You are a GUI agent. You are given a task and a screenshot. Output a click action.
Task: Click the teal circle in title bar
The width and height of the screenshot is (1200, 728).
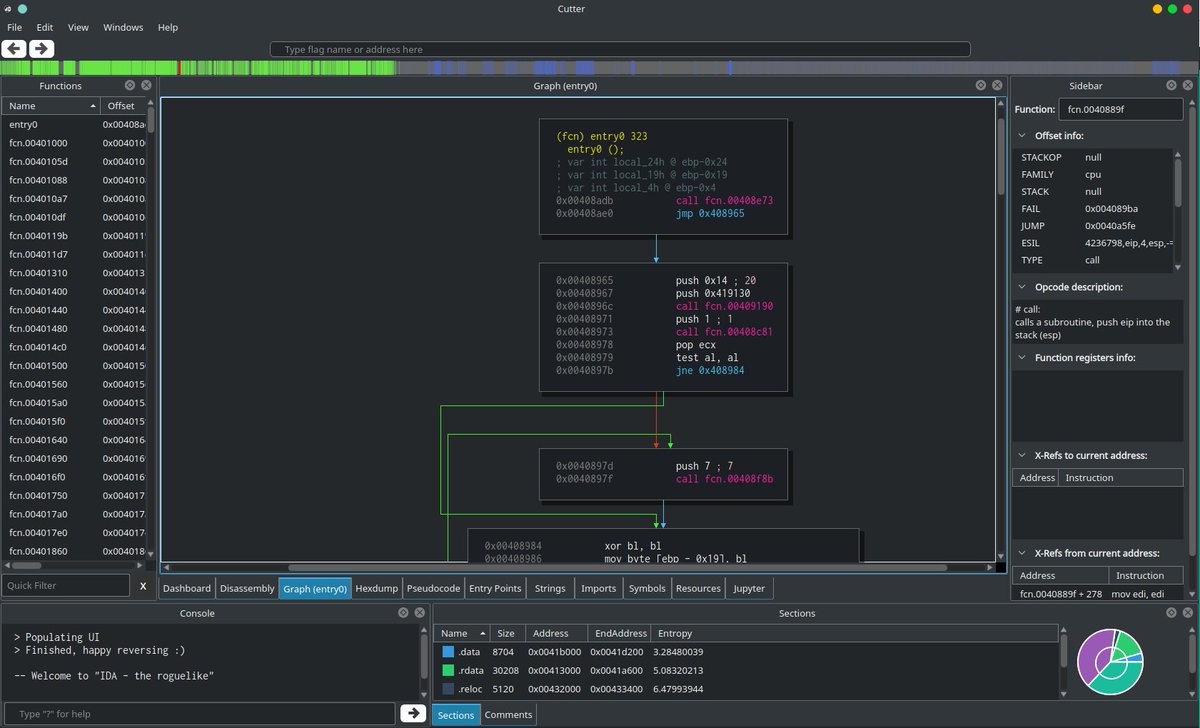[x=23, y=9]
